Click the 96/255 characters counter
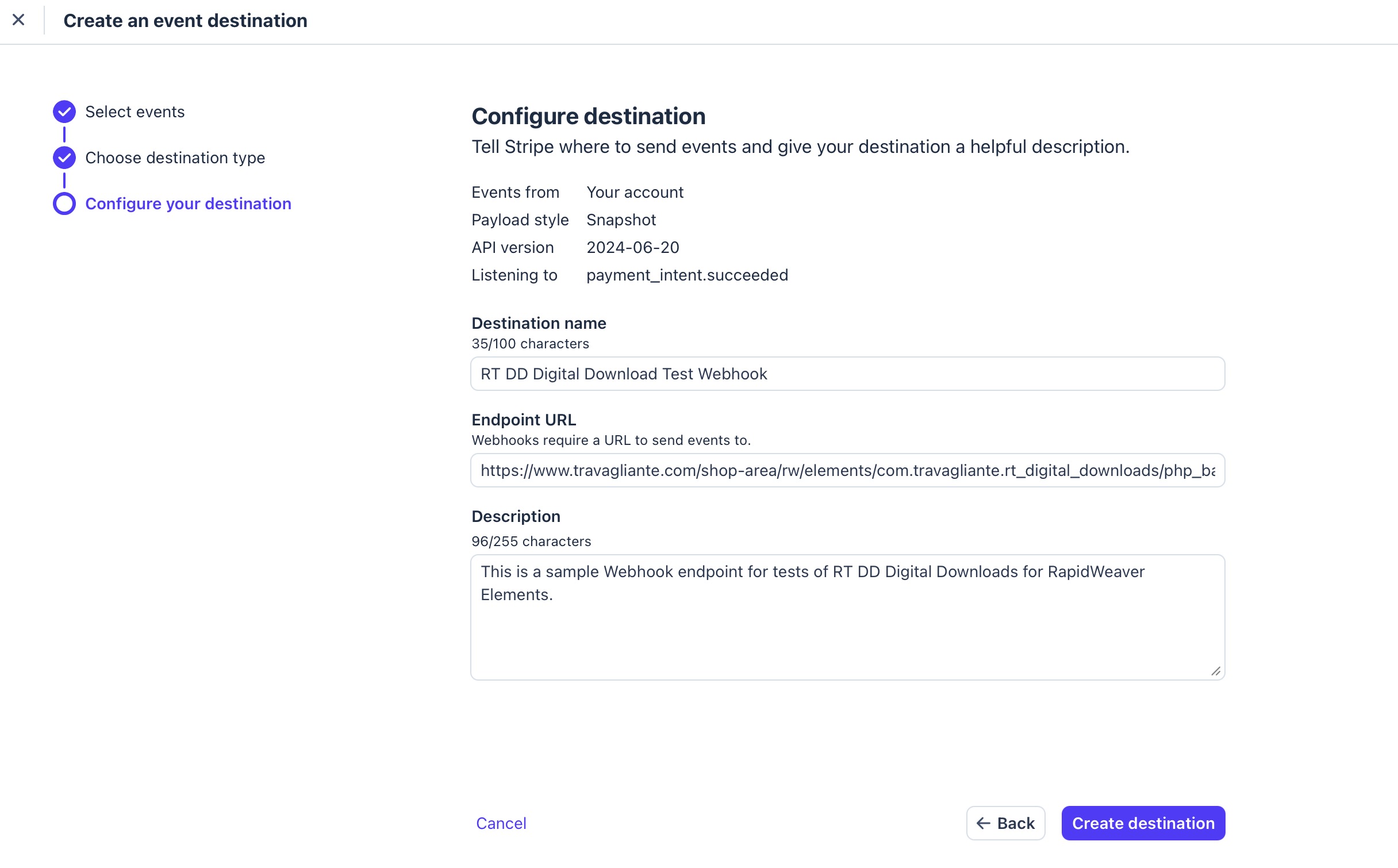The image size is (1398, 868). (532, 541)
